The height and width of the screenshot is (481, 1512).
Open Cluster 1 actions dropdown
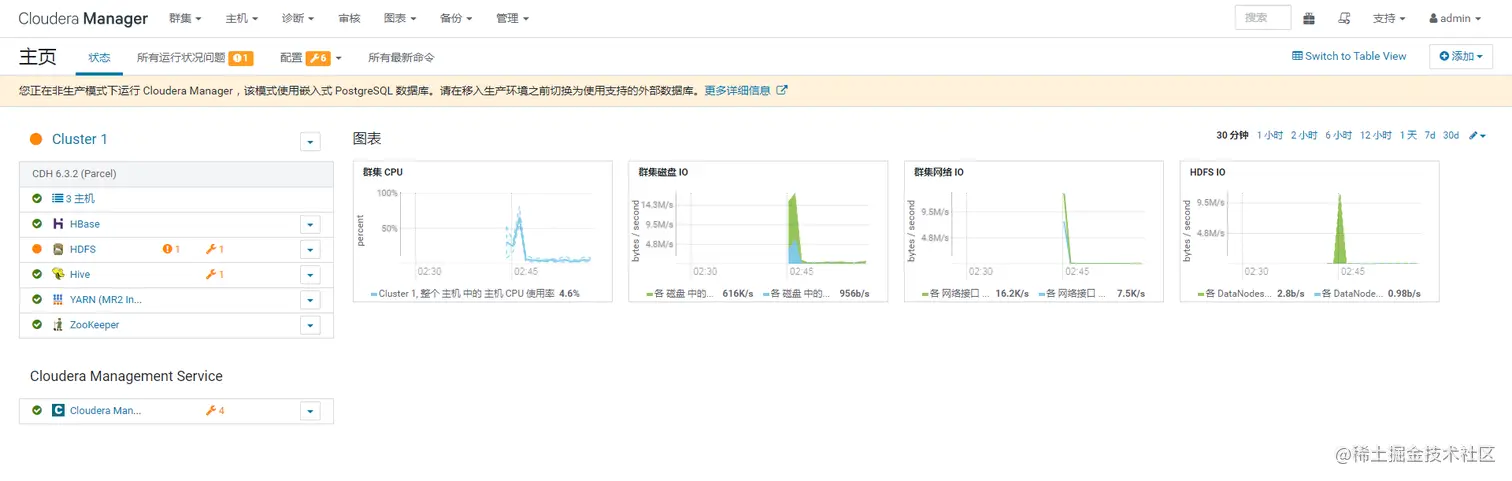click(x=310, y=141)
